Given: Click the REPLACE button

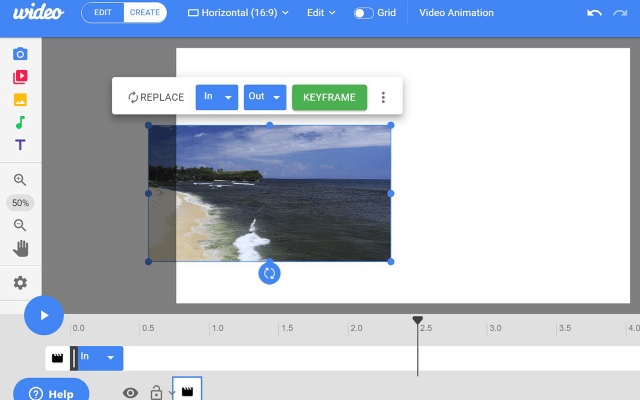Looking at the screenshot, I should (x=155, y=97).
